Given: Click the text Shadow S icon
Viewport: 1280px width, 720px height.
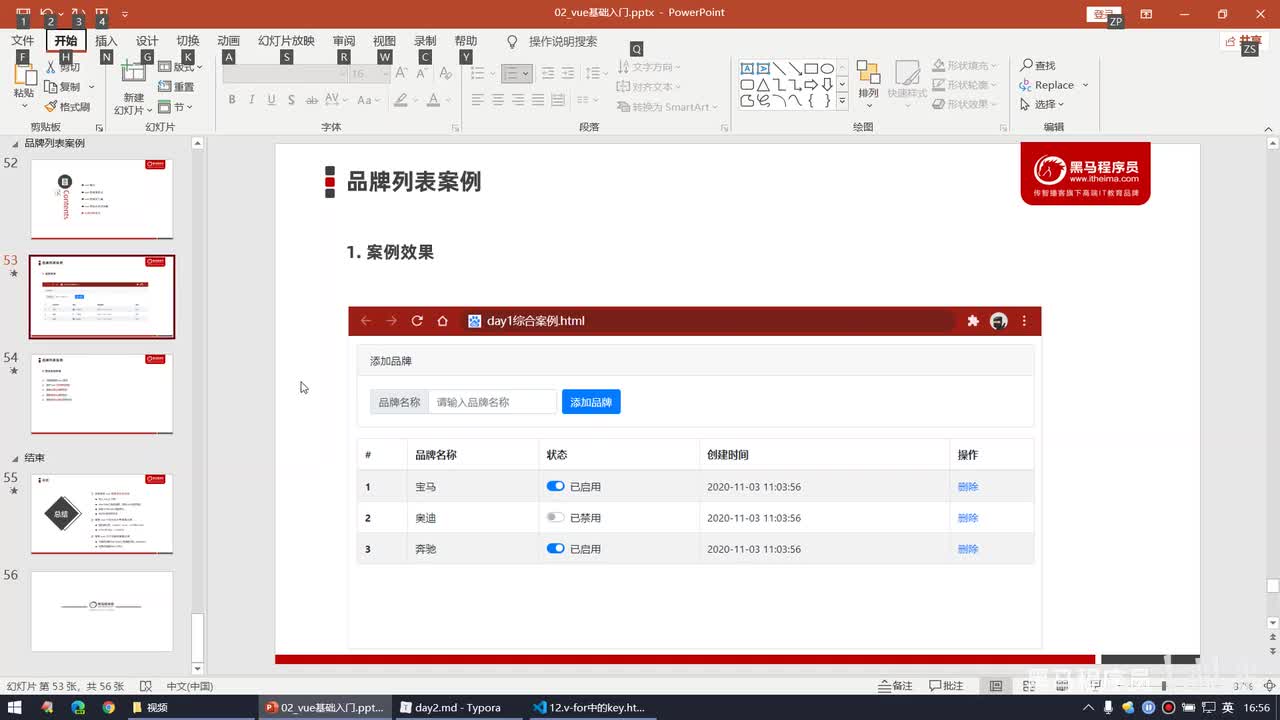Looking at the screenshot, I should 290,100.
